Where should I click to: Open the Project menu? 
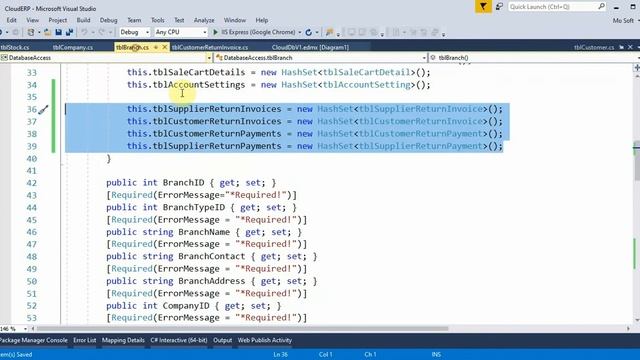tap(58, 20)
